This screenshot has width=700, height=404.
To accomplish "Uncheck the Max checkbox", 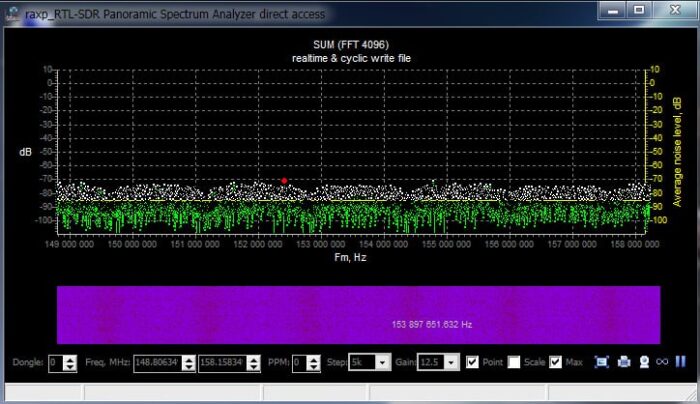I will pos(556,362).
